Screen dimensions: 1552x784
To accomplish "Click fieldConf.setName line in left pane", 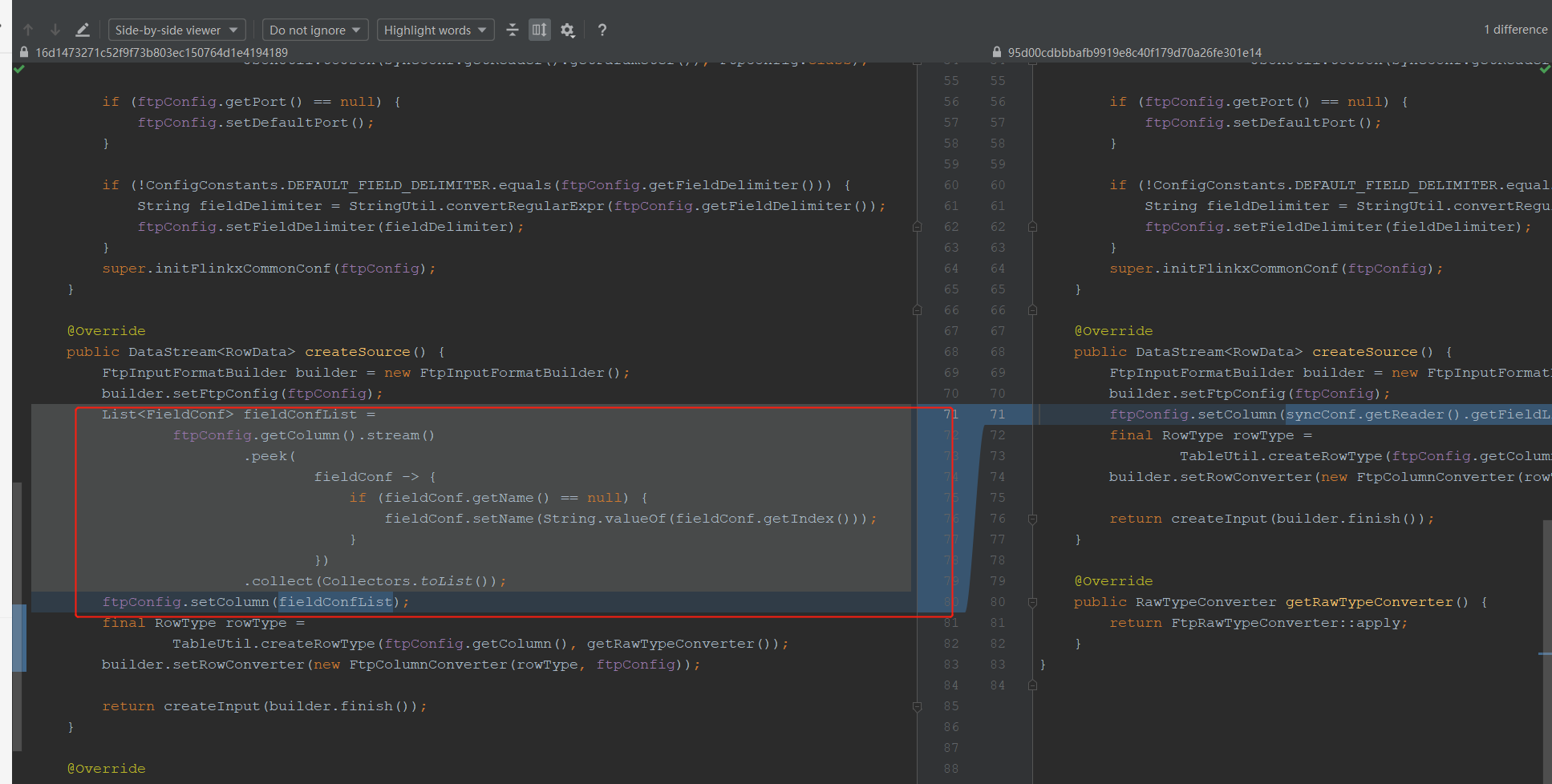I will point(630,519).
